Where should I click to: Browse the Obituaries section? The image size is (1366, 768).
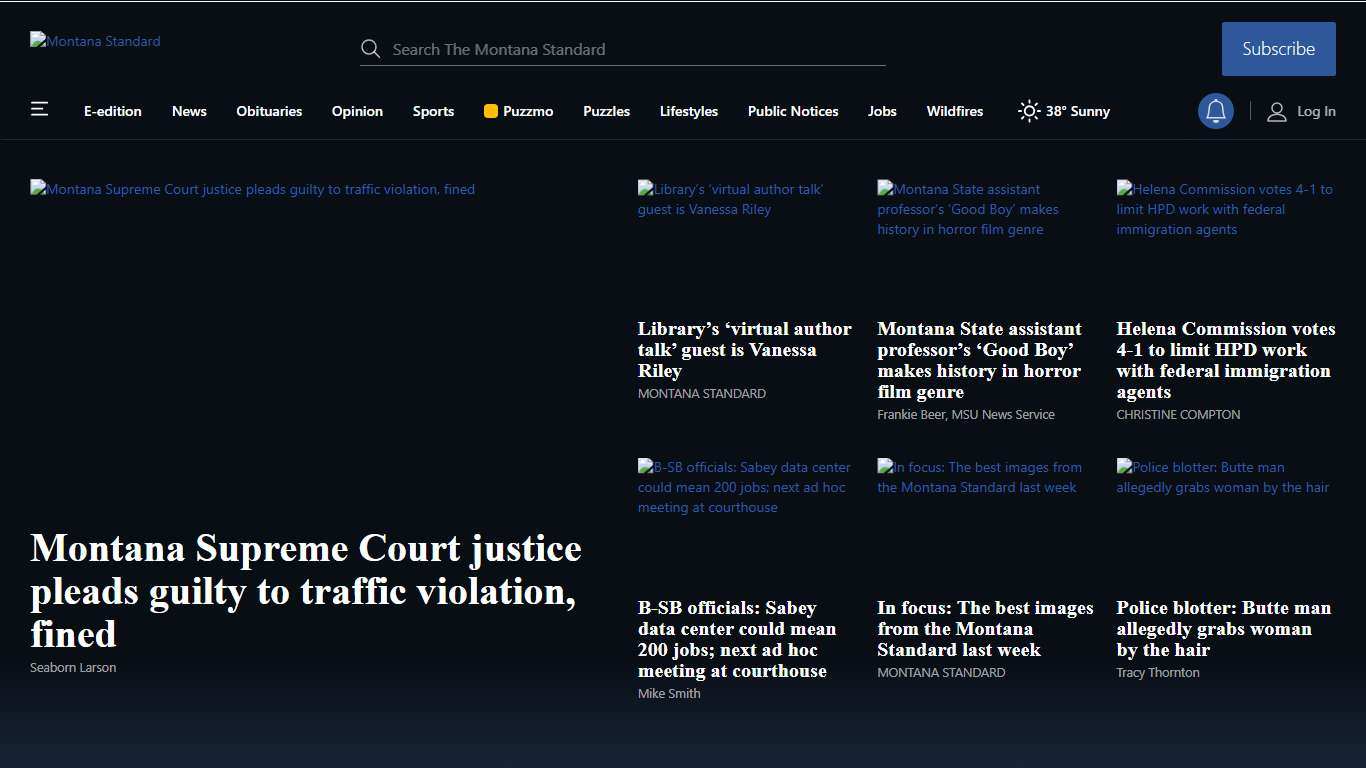[x=269, y=112]
